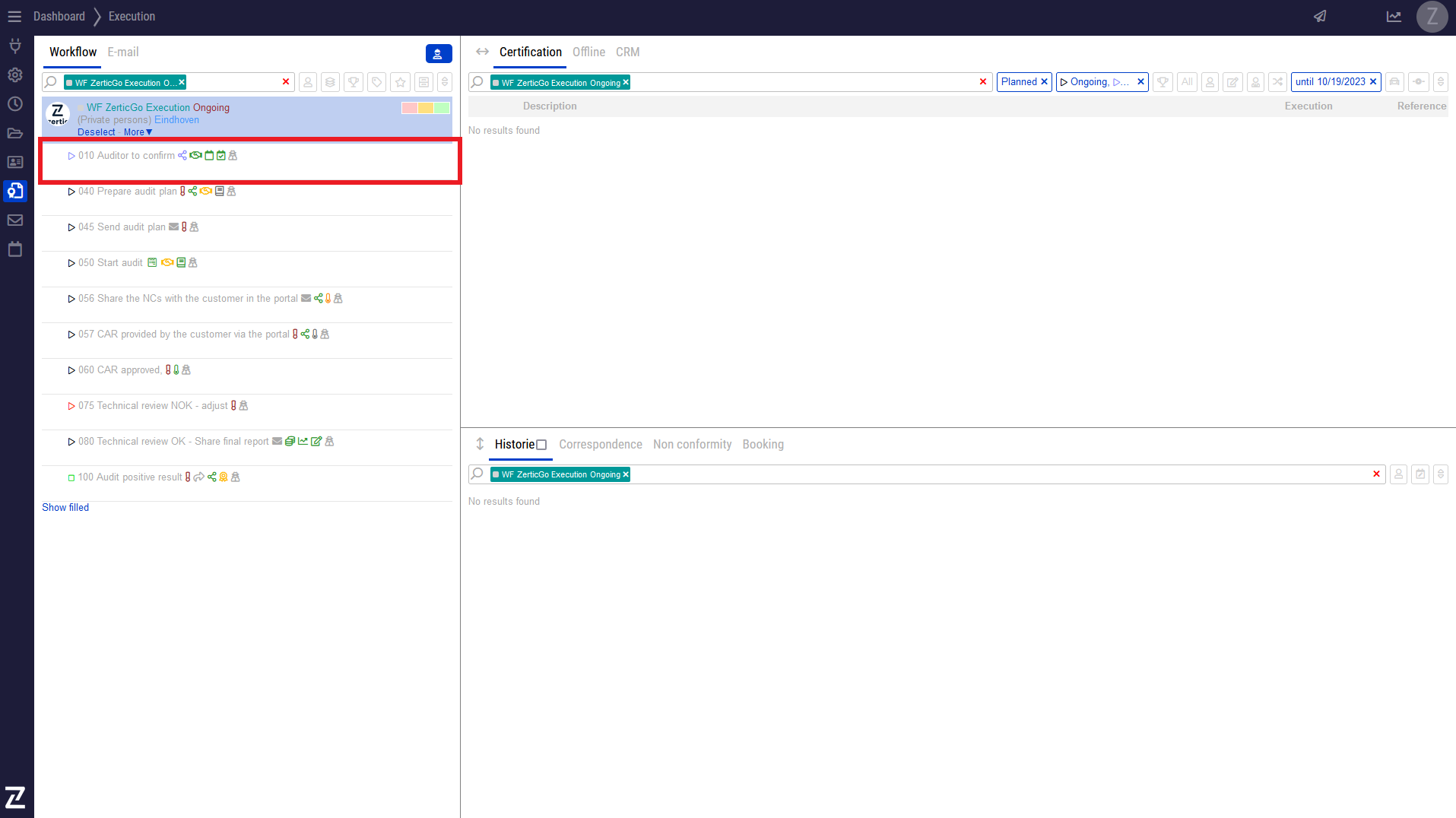The height and width of the screenshot is (818, 1456).
Task: Open the statistics chart icon in header
Action: click(x=1394, y=17)
